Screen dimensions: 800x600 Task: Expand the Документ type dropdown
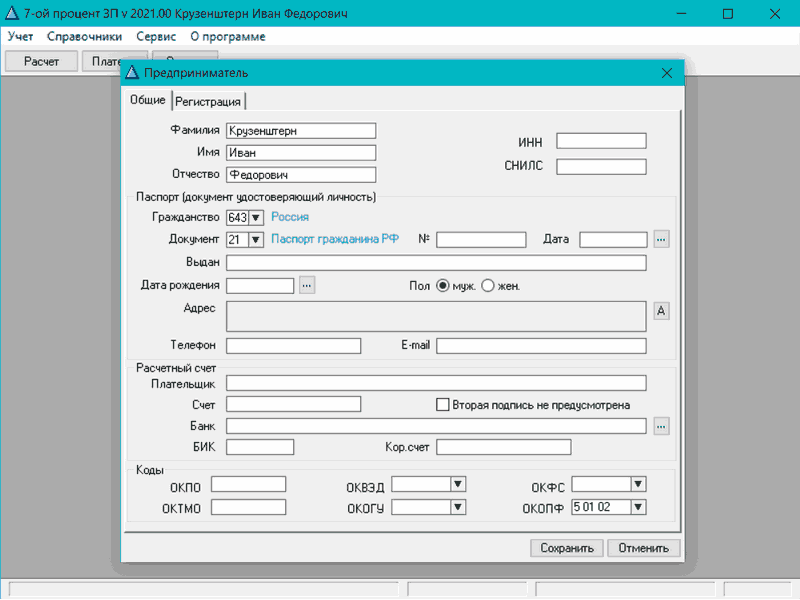click(x=255, y=240)
